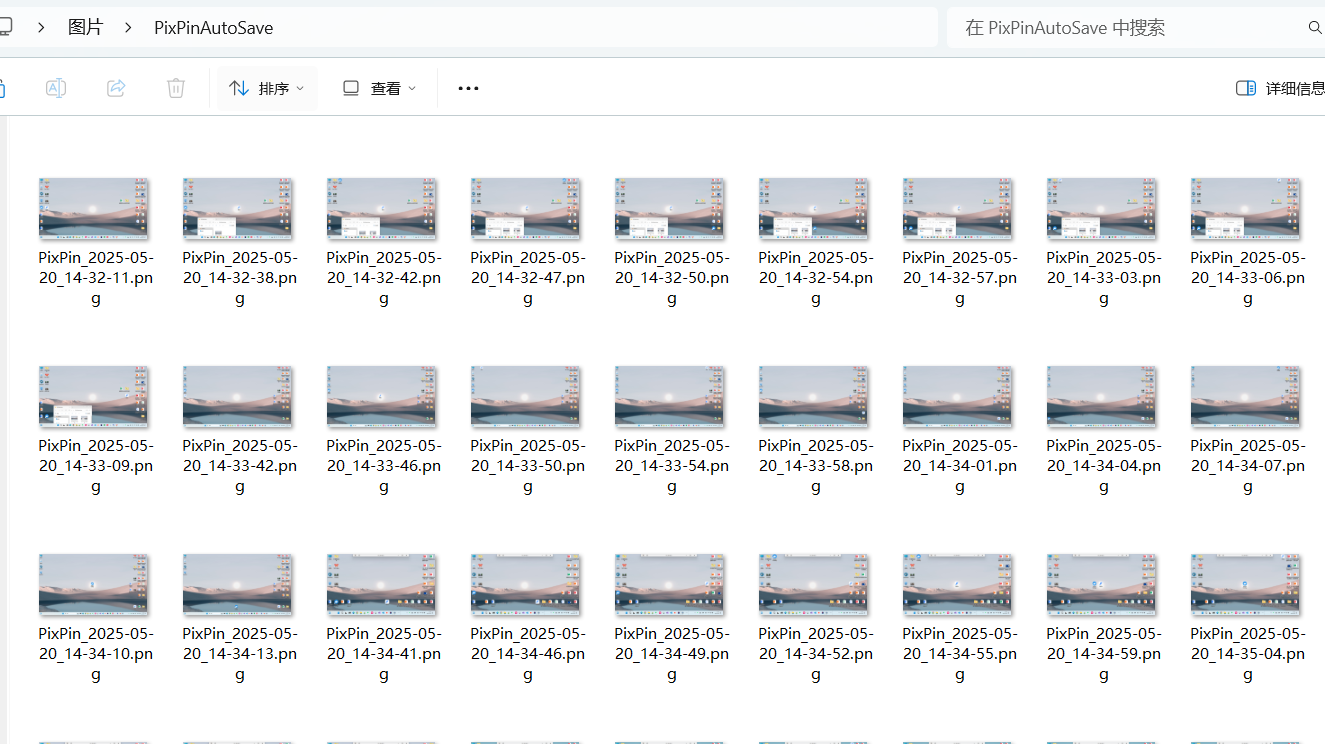Select thumbnail of PixPin_2025-05-20_14-34-46.png
The width and height of the screenshot is (1325, 744).
[526, 585]
